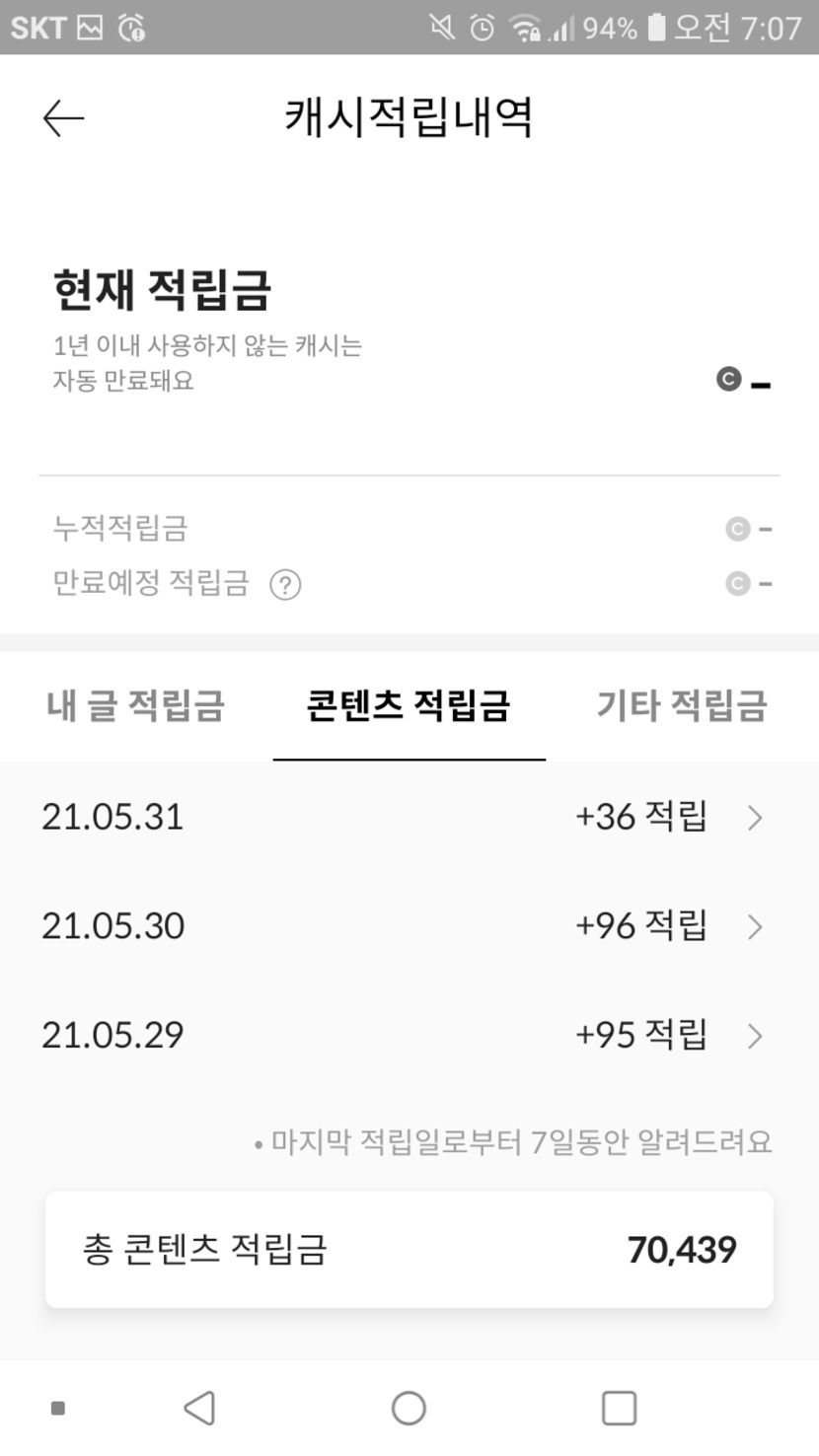Tap the coin icon in 누적적립금 row
The image size is (819, 1456).
point(737,530)
